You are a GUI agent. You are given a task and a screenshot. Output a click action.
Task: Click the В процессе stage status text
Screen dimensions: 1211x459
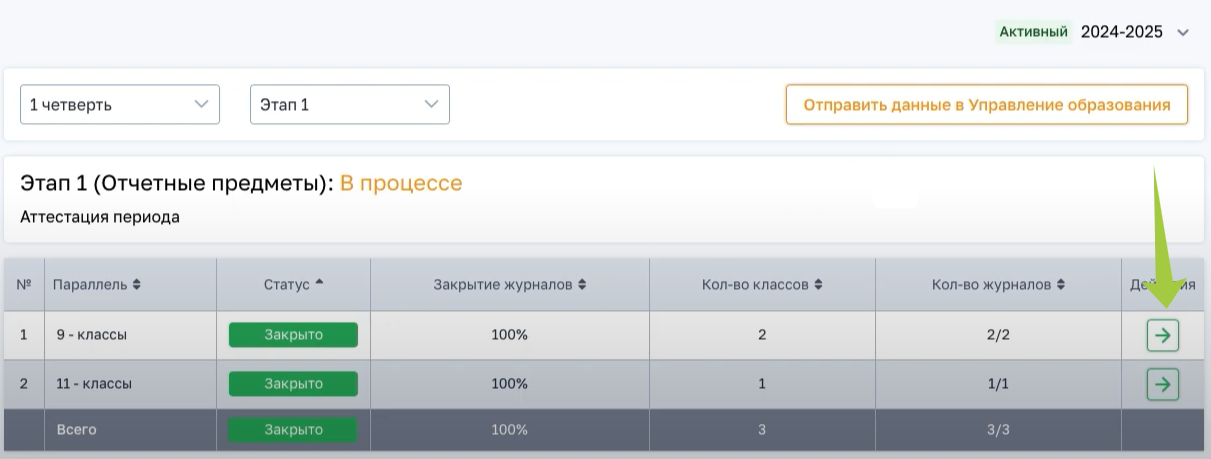point(401,183)
